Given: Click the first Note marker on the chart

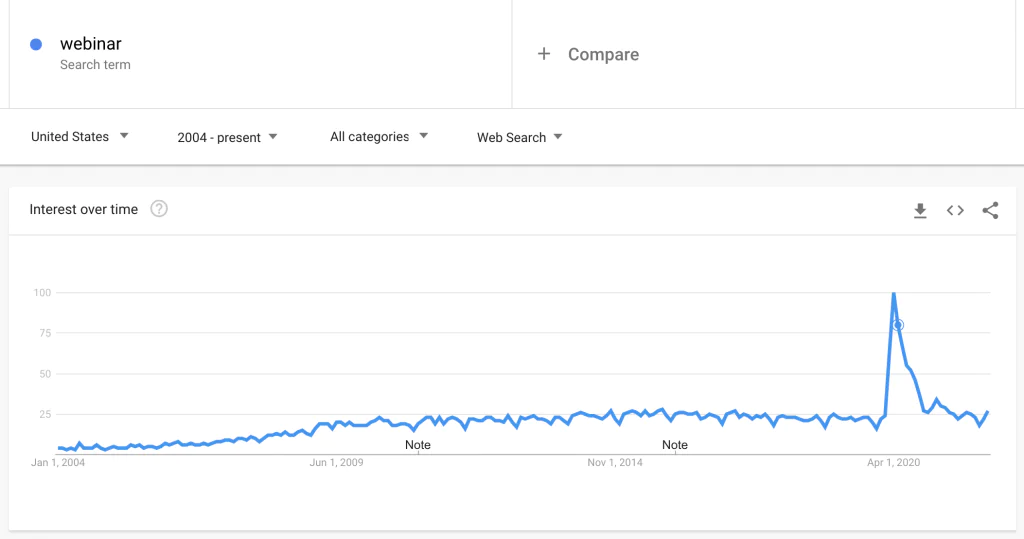Looking at the screenshot, I should 417,445.
